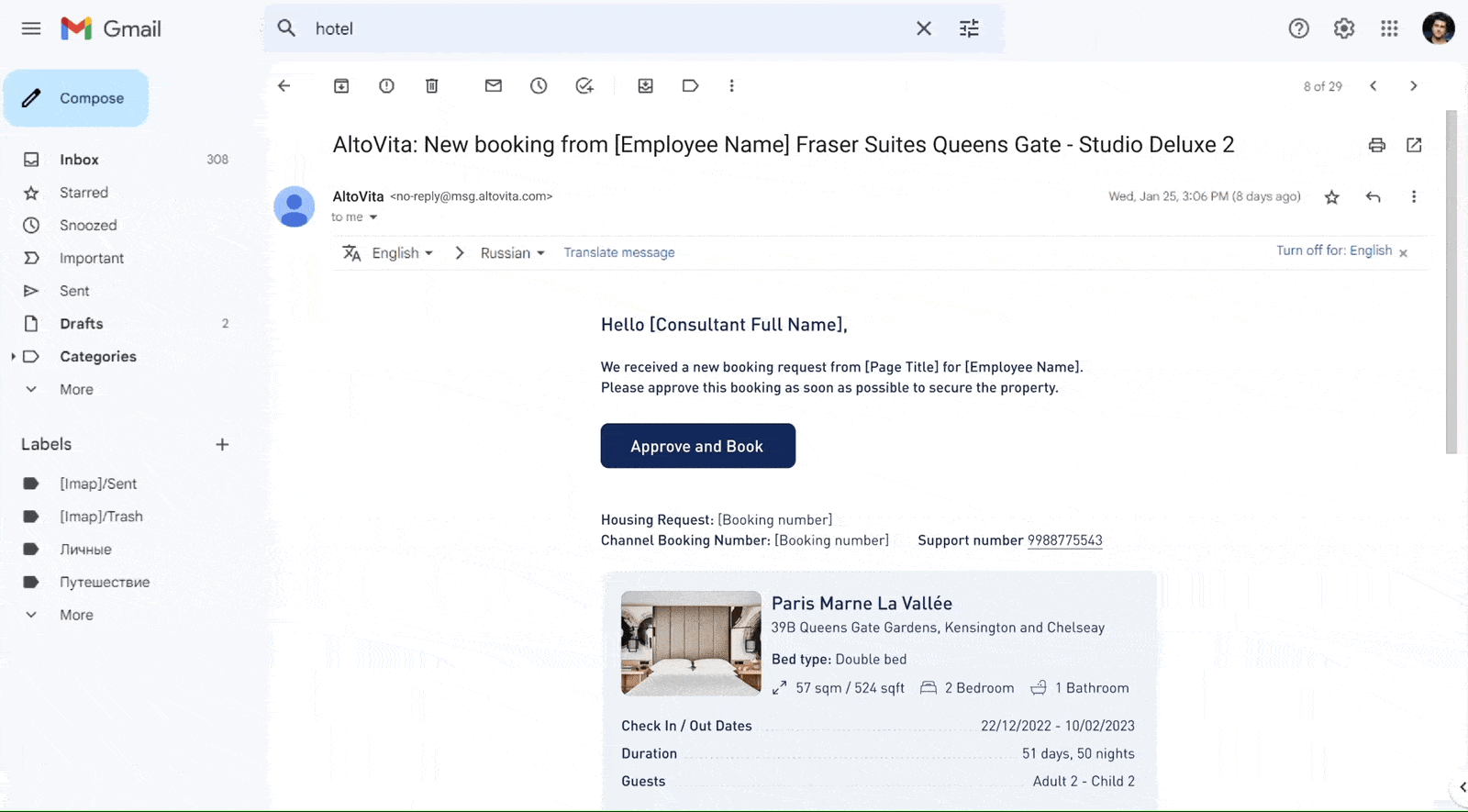1468x812 pixels.
Task: Open the English source language dropdown
Action: tap(402, 253)
